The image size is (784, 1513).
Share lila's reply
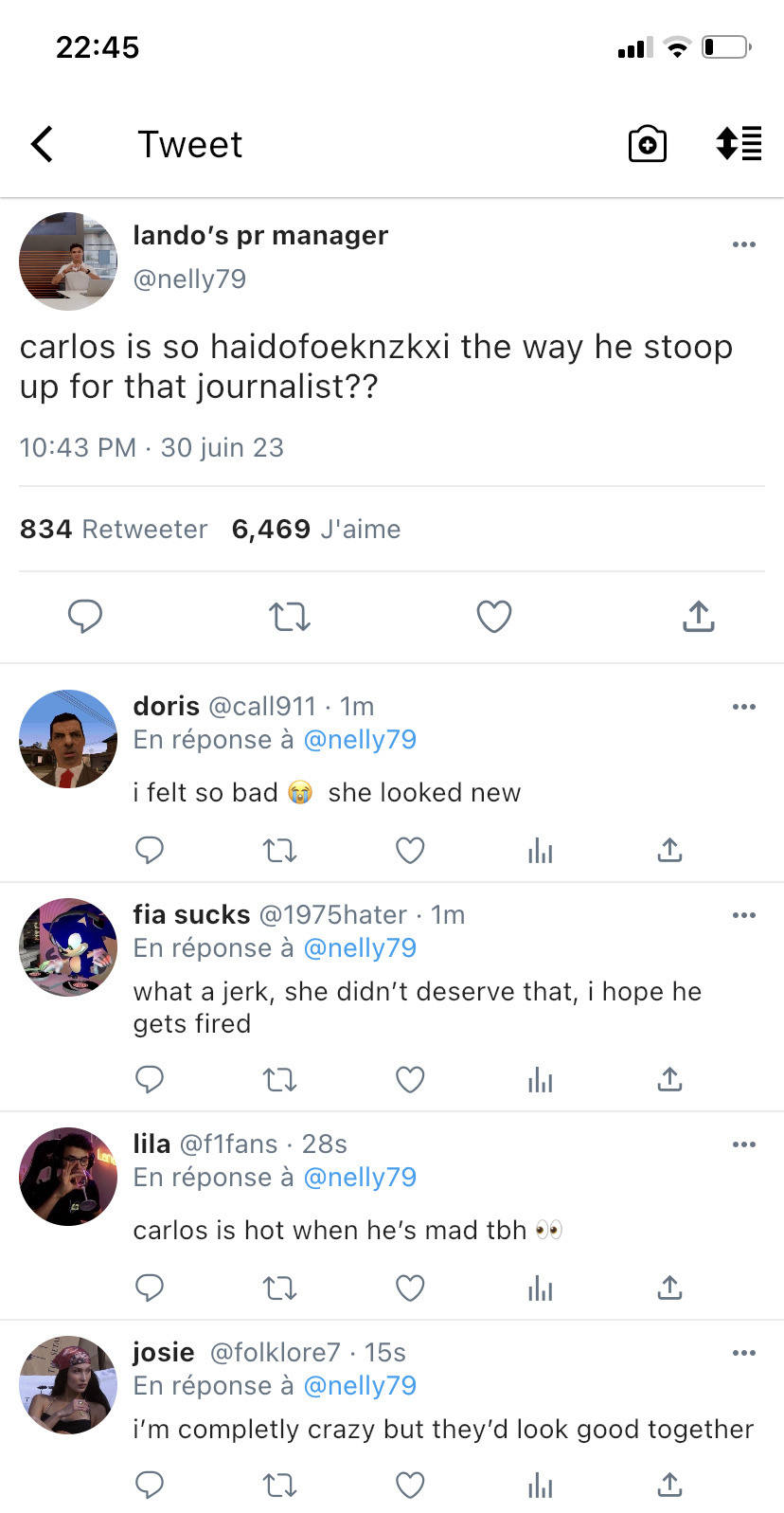coord(669,1288)
